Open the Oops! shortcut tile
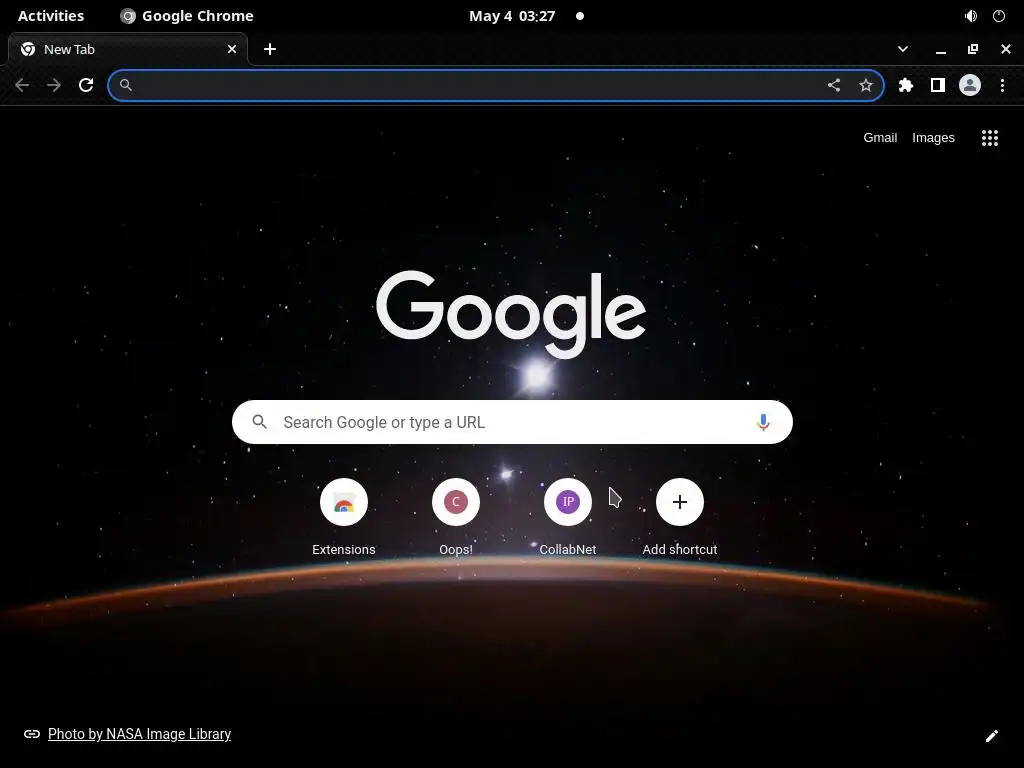 click(456, 517)
